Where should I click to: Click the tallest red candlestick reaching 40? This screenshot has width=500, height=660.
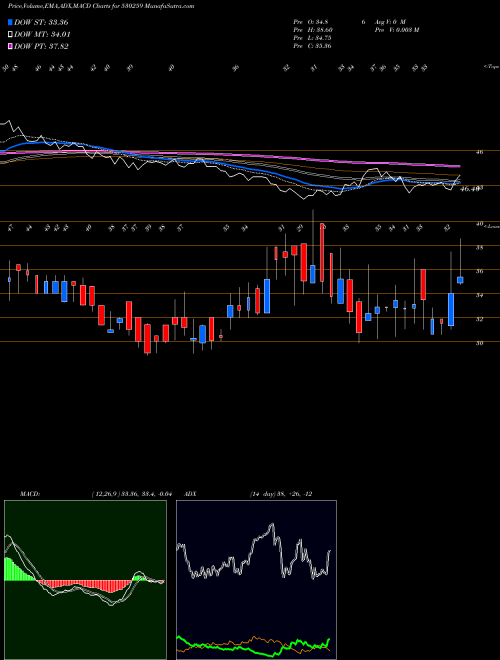(322, 253)
